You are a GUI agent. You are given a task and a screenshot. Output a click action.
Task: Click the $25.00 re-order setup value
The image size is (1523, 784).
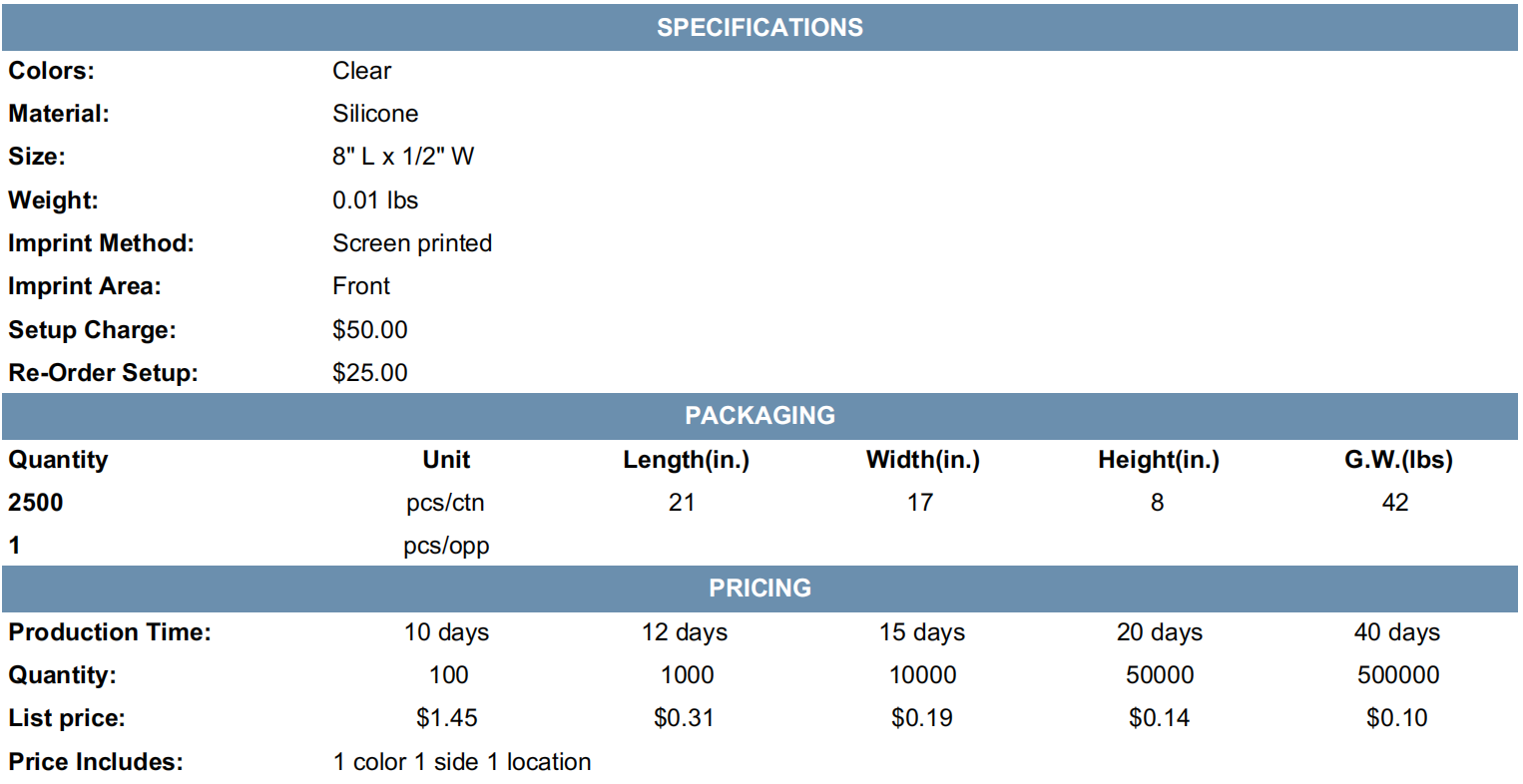tap(370, 373)
